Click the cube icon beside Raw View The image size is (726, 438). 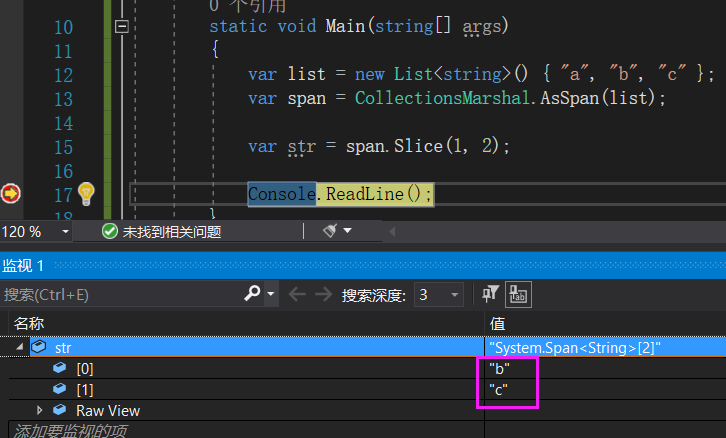click(60, 409)
